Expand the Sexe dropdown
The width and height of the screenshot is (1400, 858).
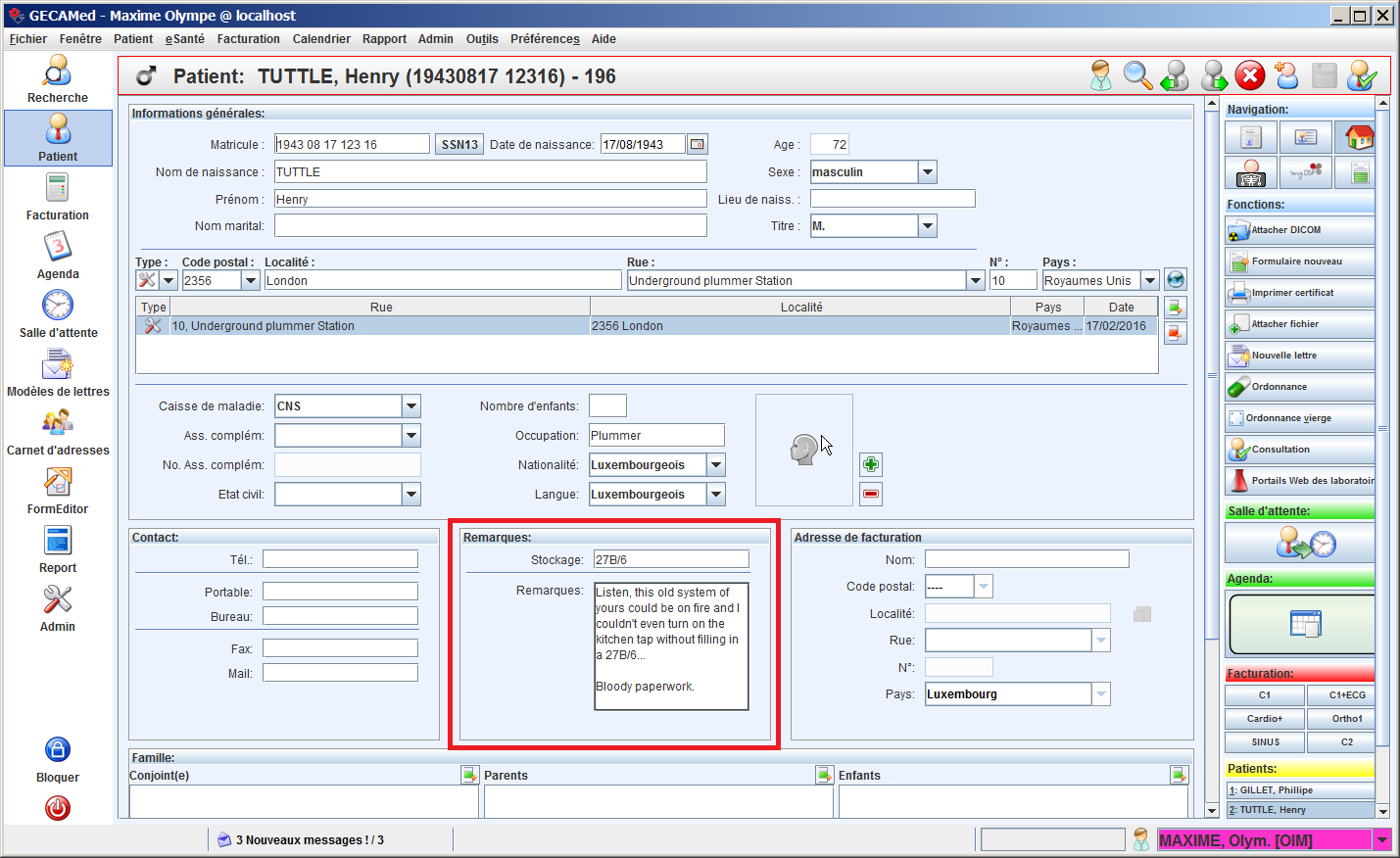(927, 172)
